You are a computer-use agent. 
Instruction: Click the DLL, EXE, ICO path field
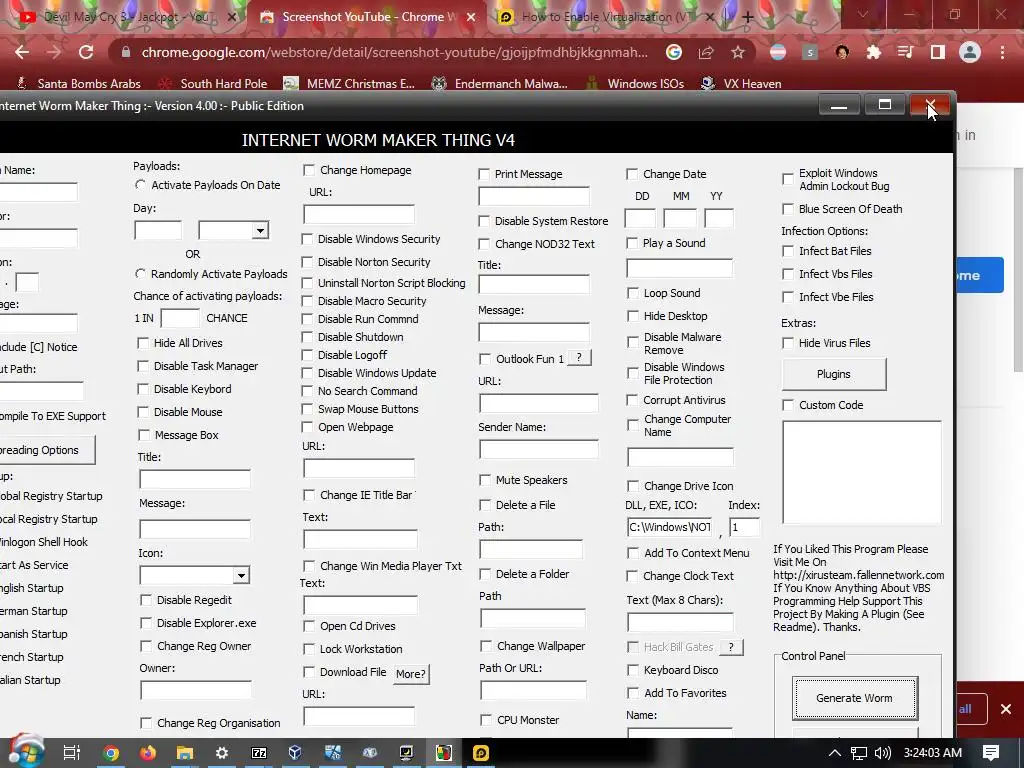tap(670, 527)
